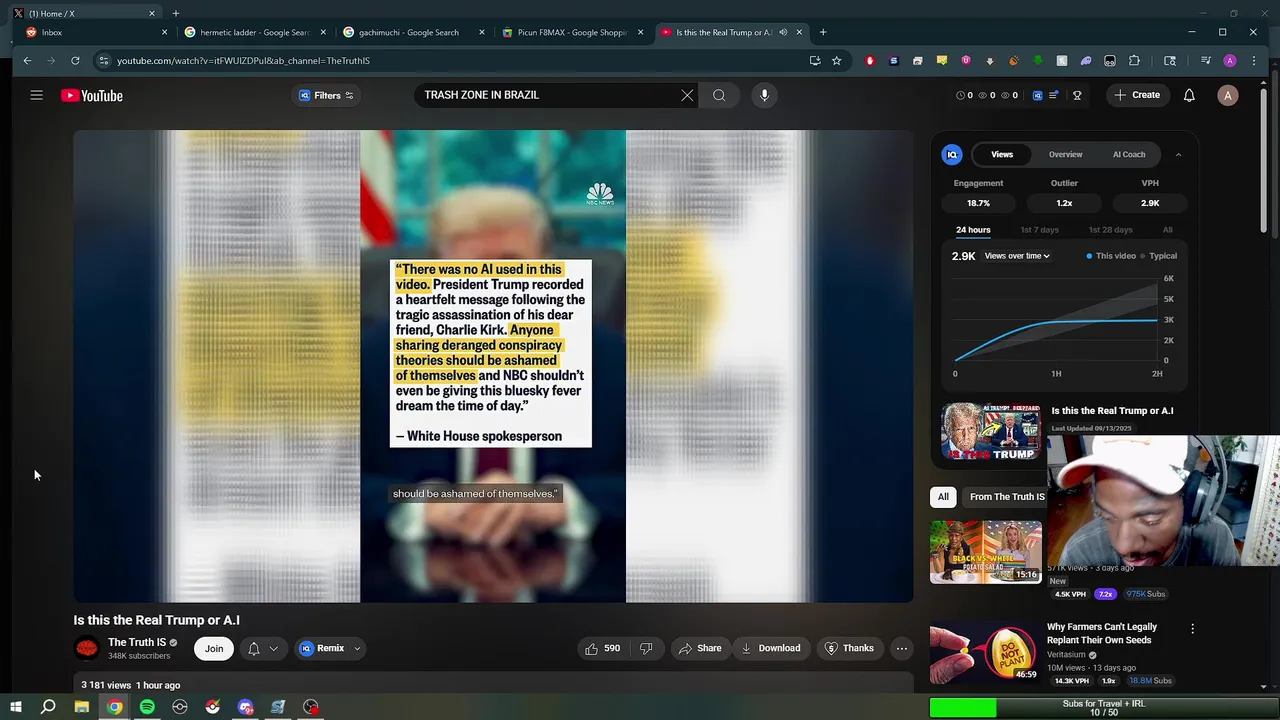1280x720 pixels.
Task: Reload the page
Action: [75, 60]
